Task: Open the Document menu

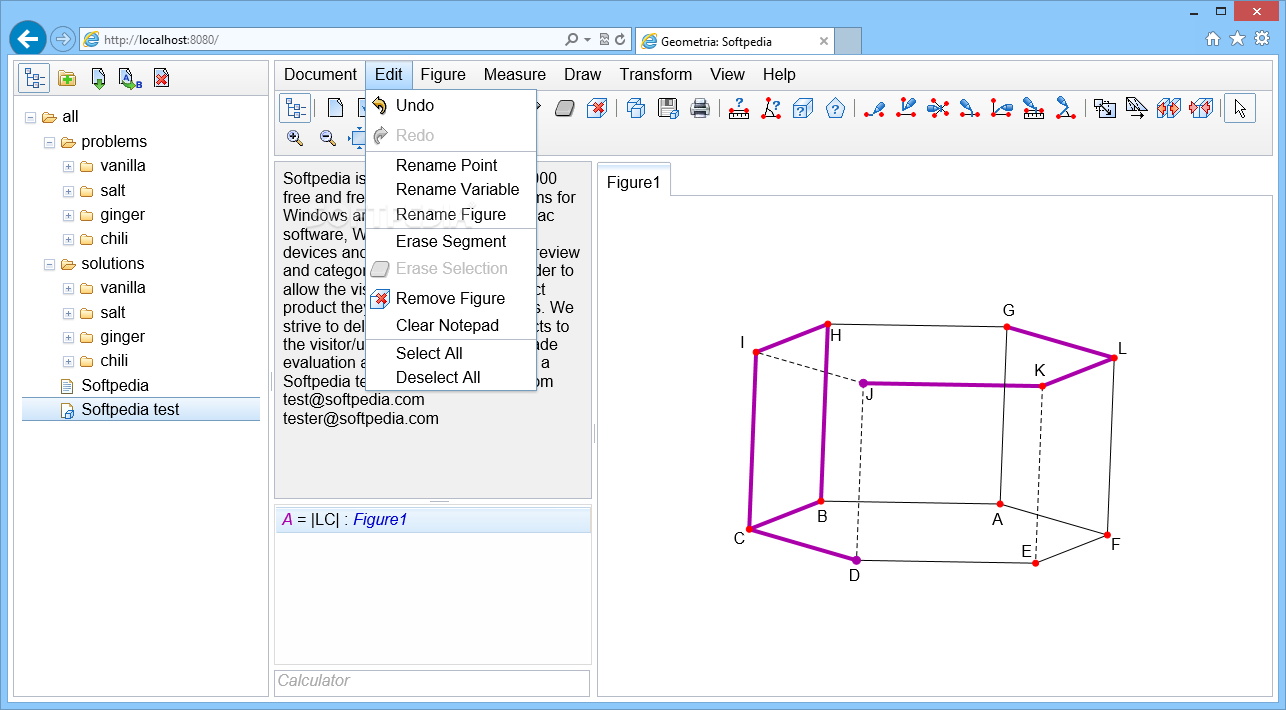Action: [320, 74]
